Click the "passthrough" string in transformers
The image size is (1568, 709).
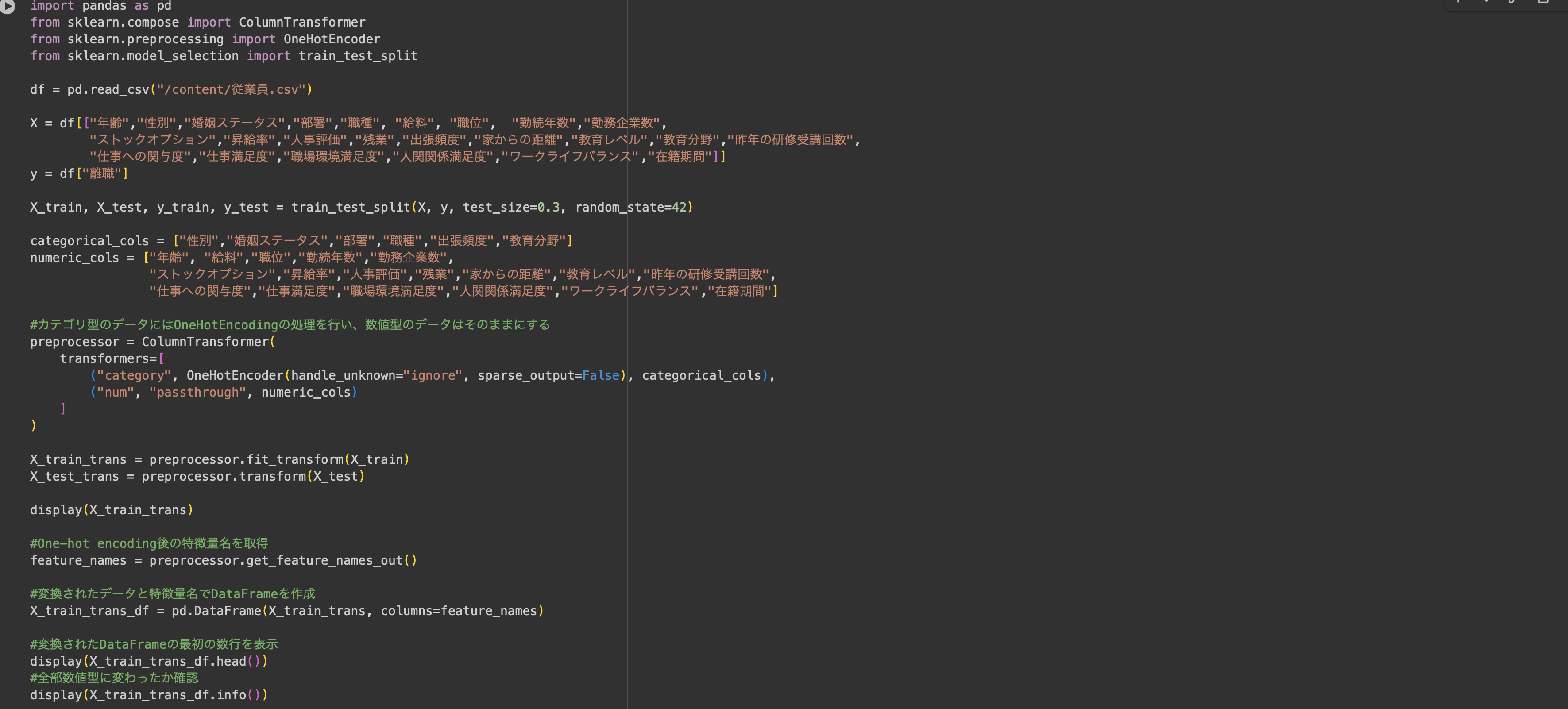tap(197, 393)
